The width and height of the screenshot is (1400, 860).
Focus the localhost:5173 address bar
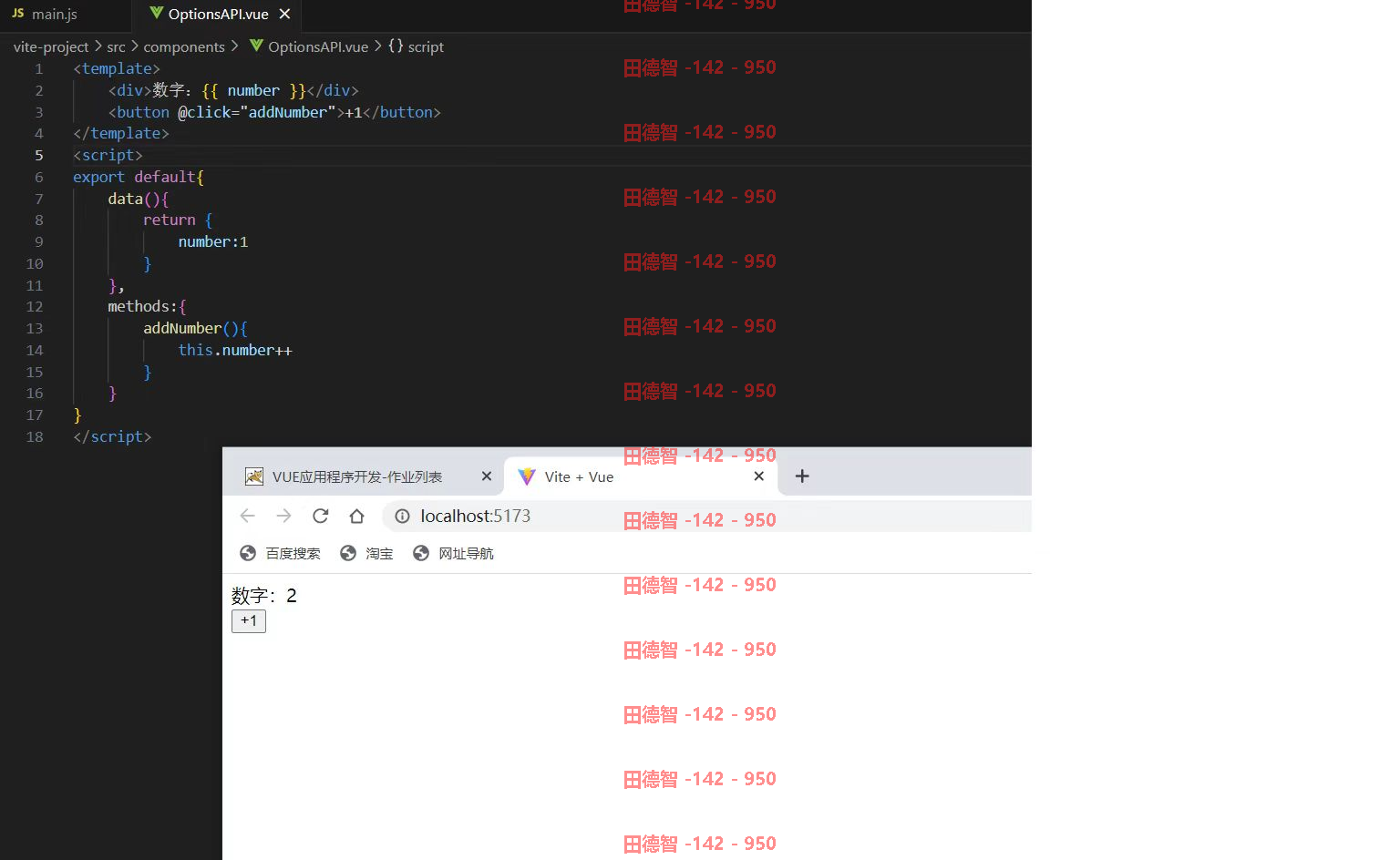click(706, 517)
